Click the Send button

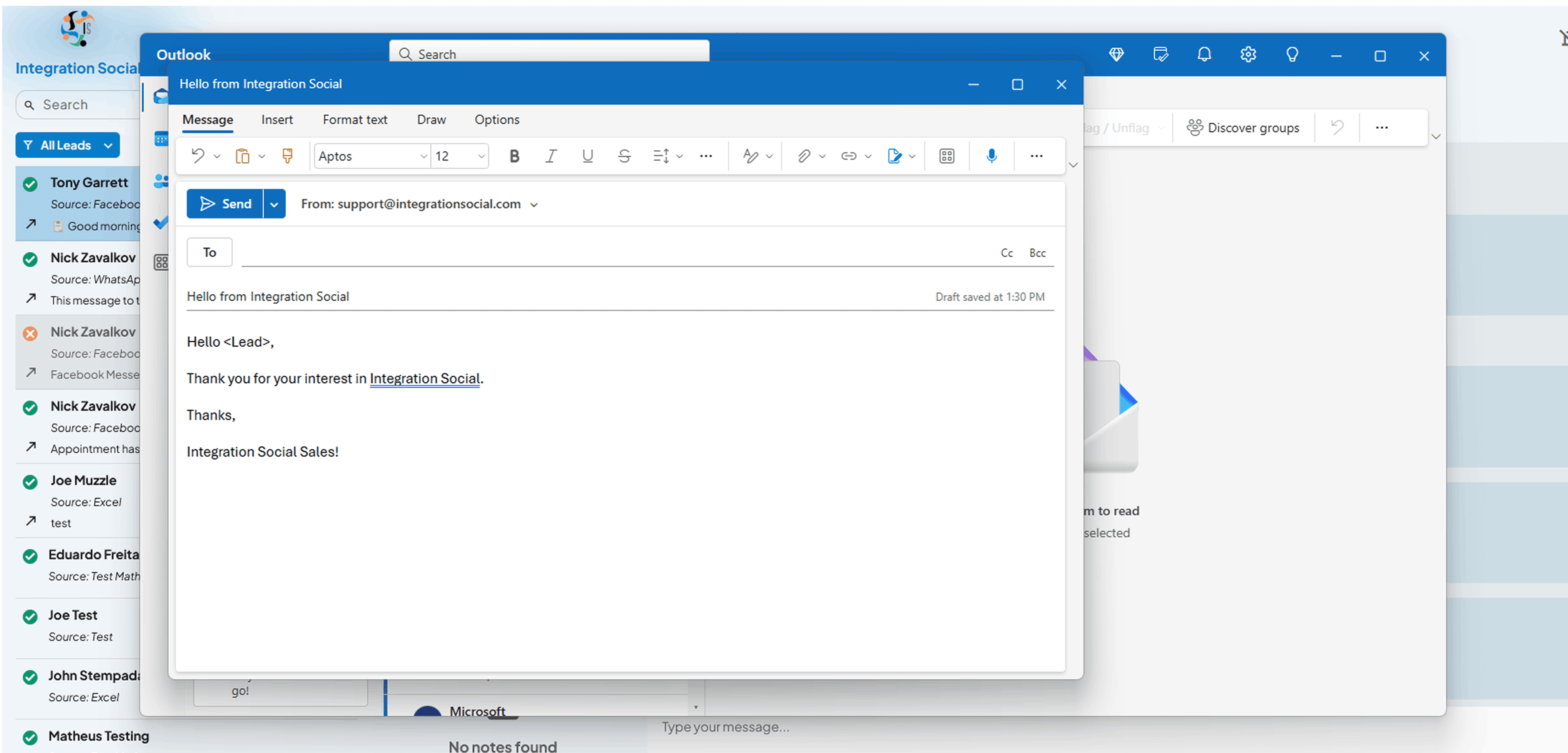tap(225, 204)
